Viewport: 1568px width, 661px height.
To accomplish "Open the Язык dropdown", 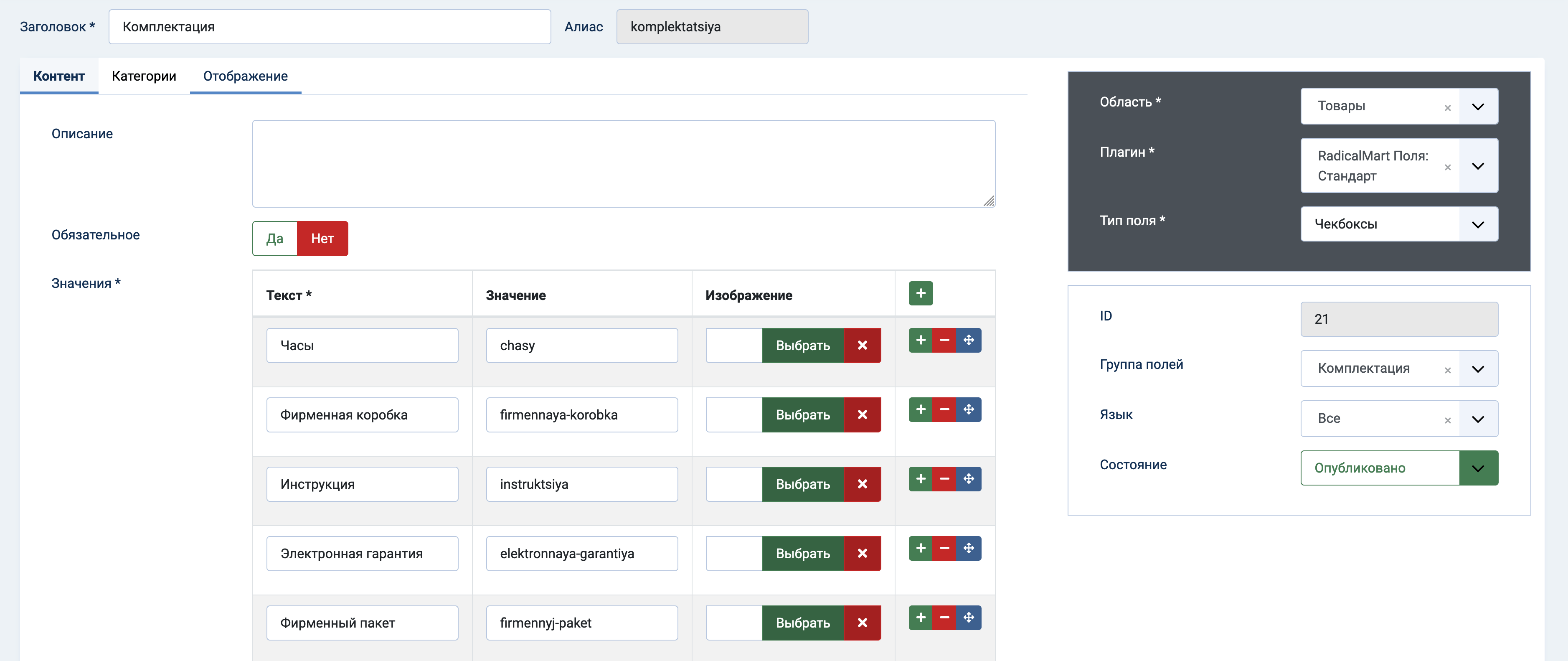I will coord(1477,419).
